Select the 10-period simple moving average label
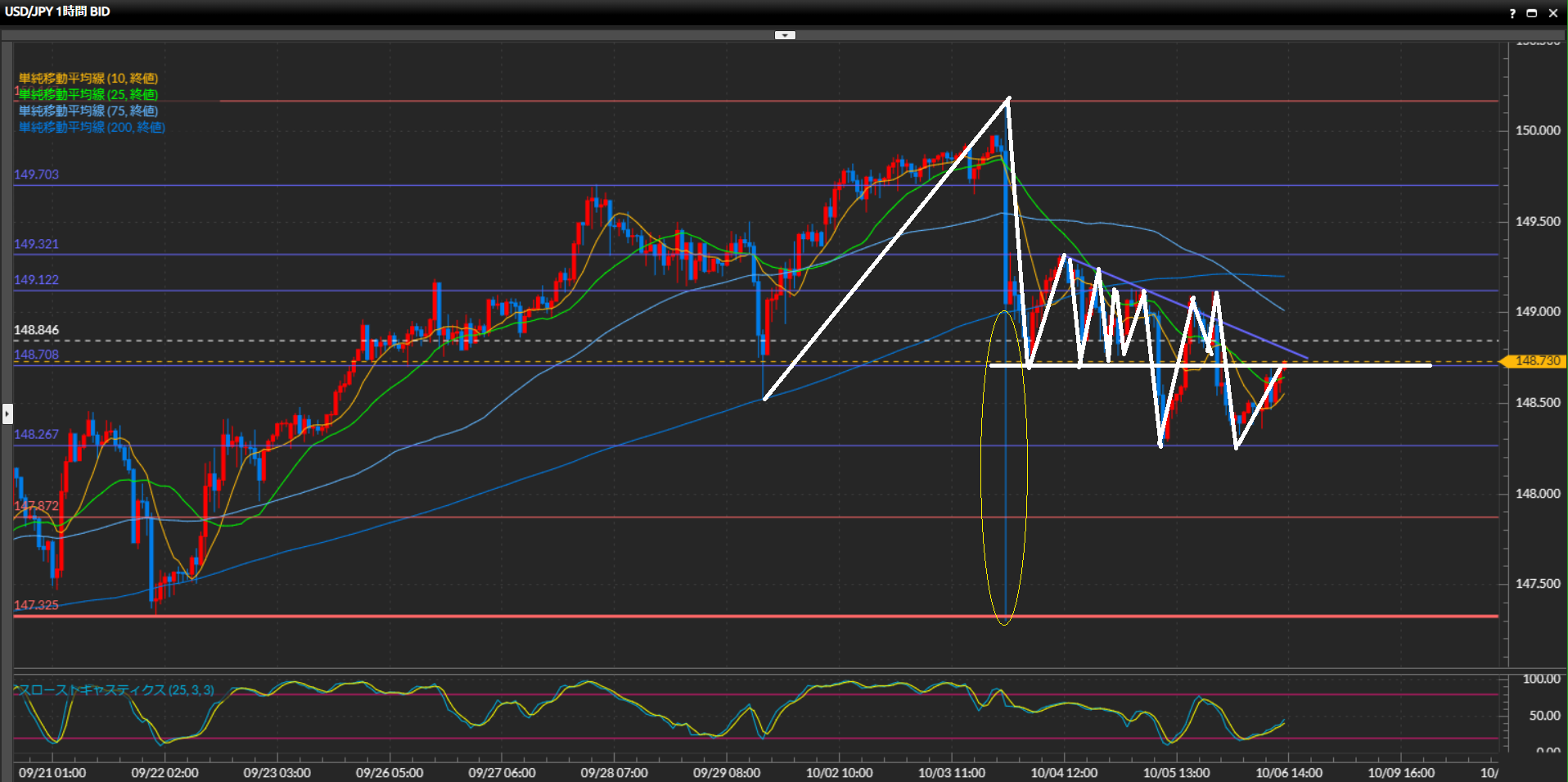The height and width of the screenshot is (782, 1568). pos(88,79)
